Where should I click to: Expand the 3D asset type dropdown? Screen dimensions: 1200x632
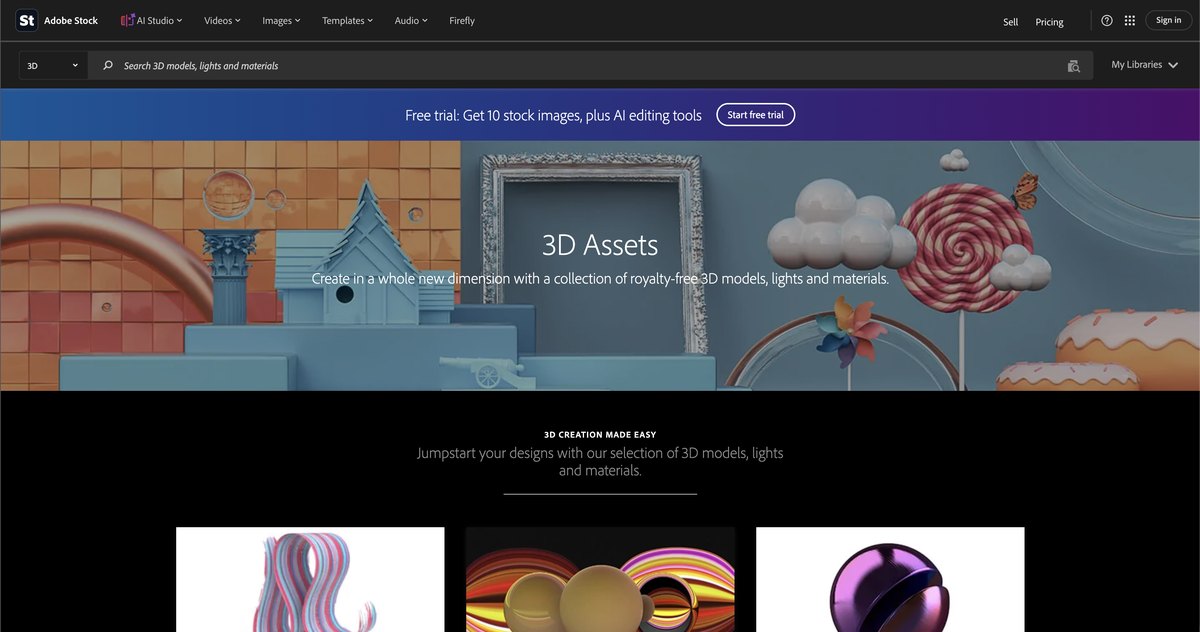[x=53, y=66]
